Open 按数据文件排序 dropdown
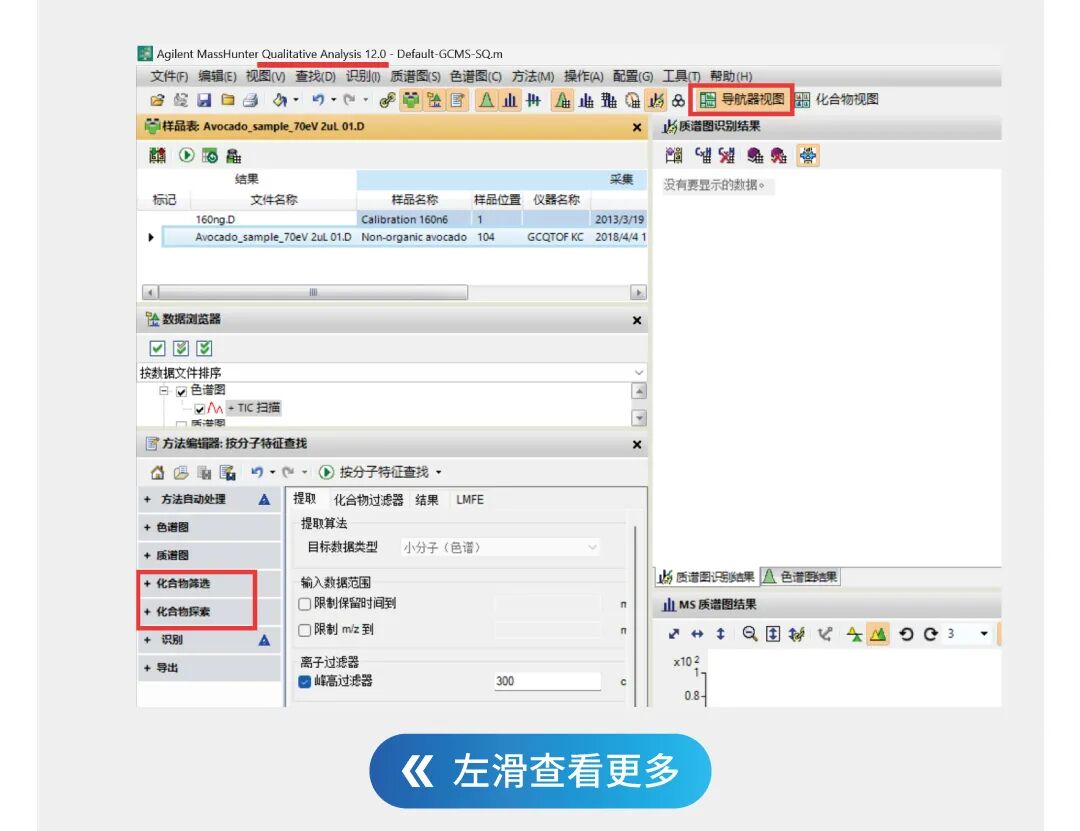The width and height of the screenshot is (1080, 831). 638,373
